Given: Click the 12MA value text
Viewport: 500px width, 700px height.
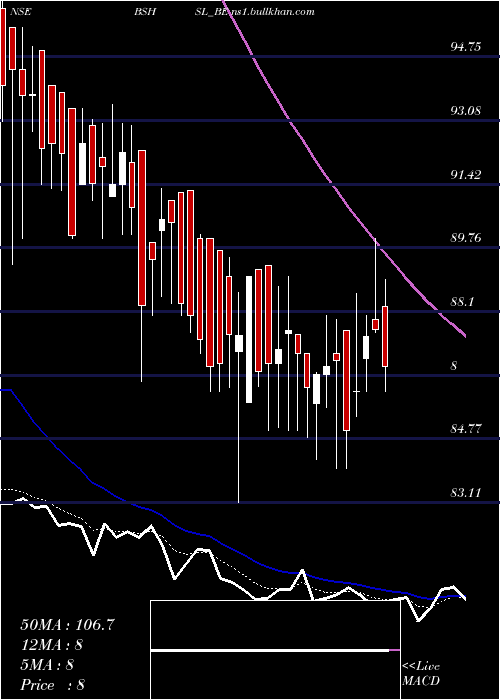Looking at the screenshot, I should 51,645.
